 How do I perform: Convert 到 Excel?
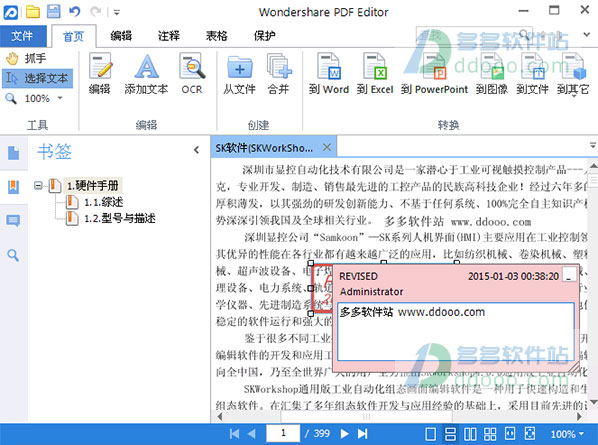375,73
